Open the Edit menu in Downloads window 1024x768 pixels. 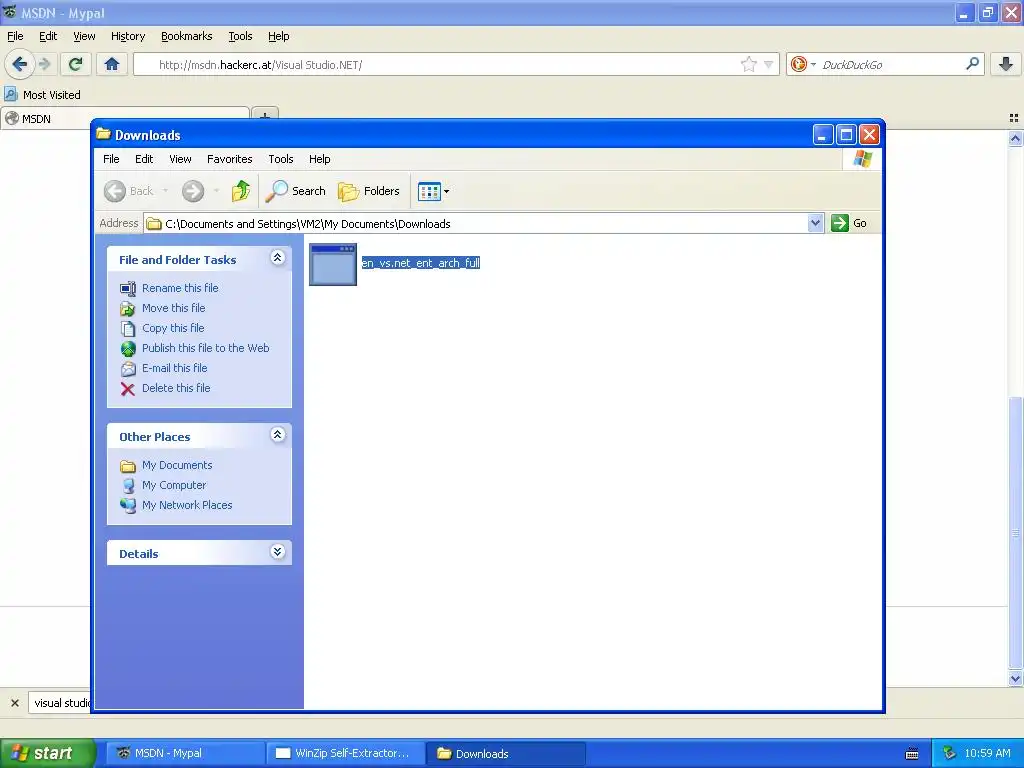(144, 159)
